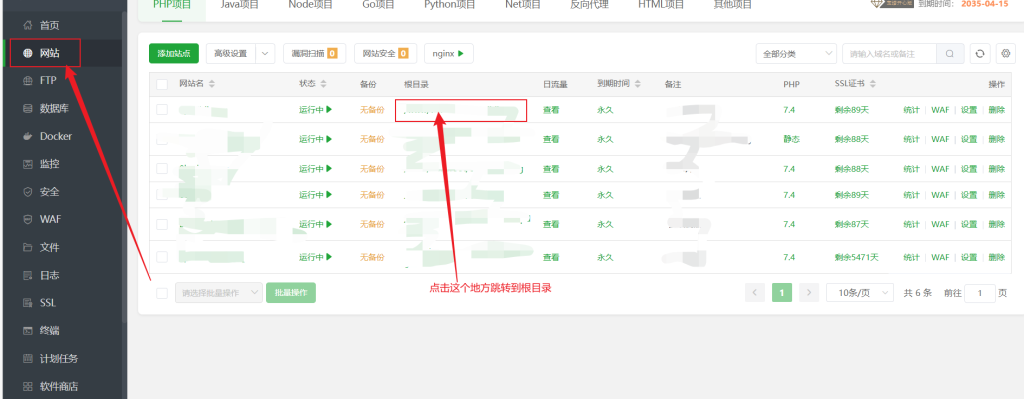Tick the select-all checkbox in table header
The width and height of the screenshot is (1024, 399).
162,84
